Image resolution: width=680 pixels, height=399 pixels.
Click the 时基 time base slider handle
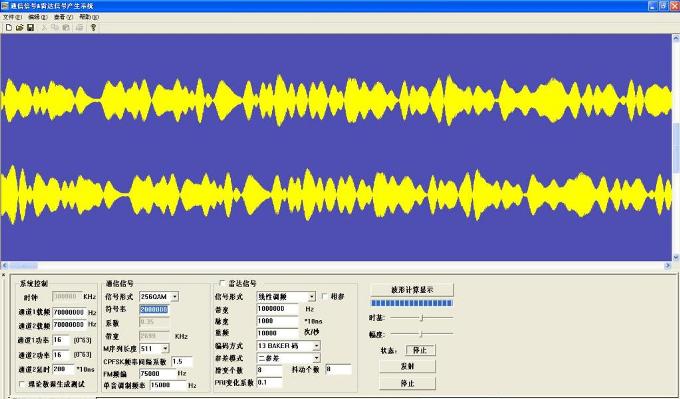422,318
